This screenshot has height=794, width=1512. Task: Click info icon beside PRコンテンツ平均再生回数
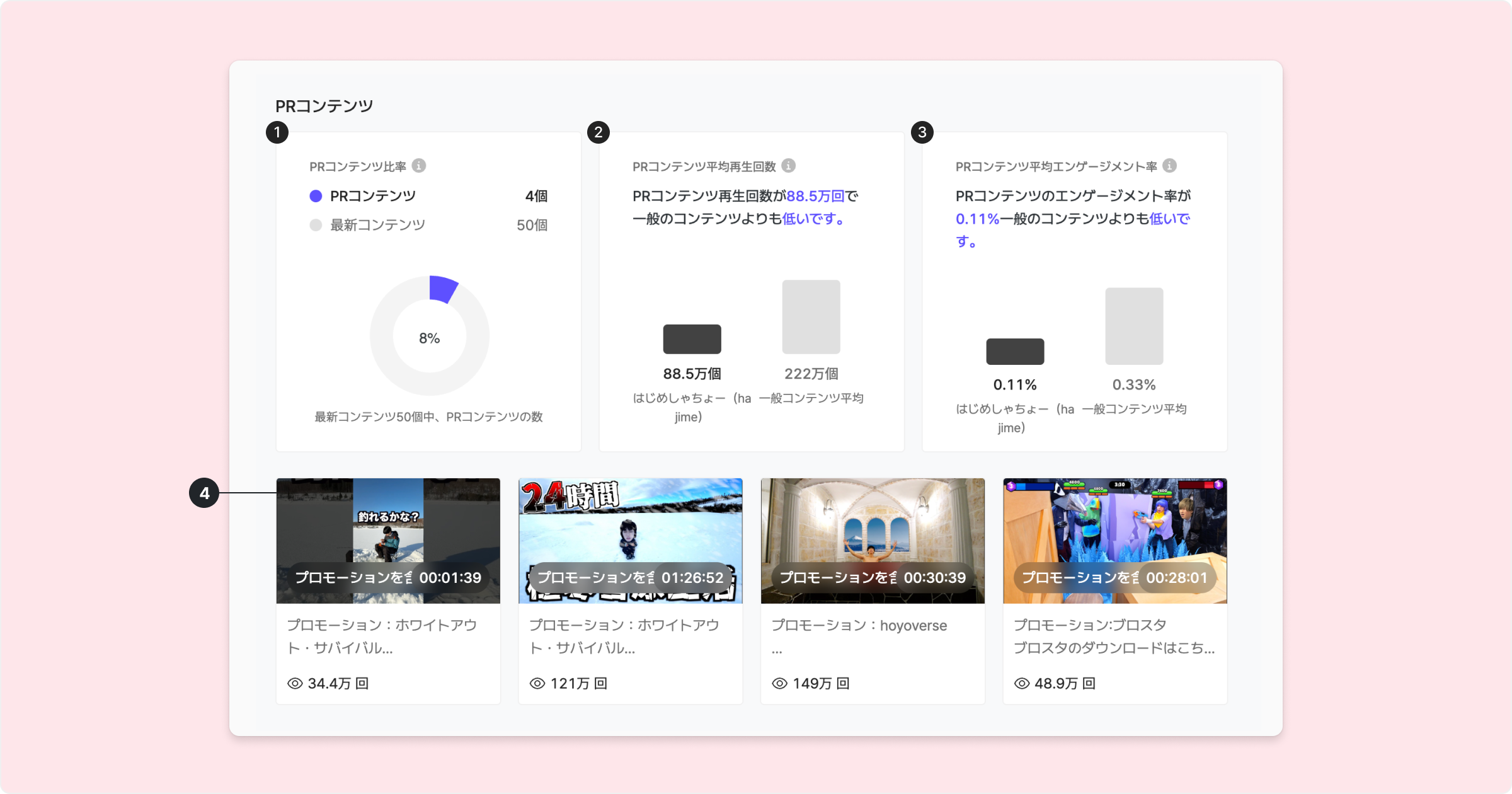[x=788, y=166]
